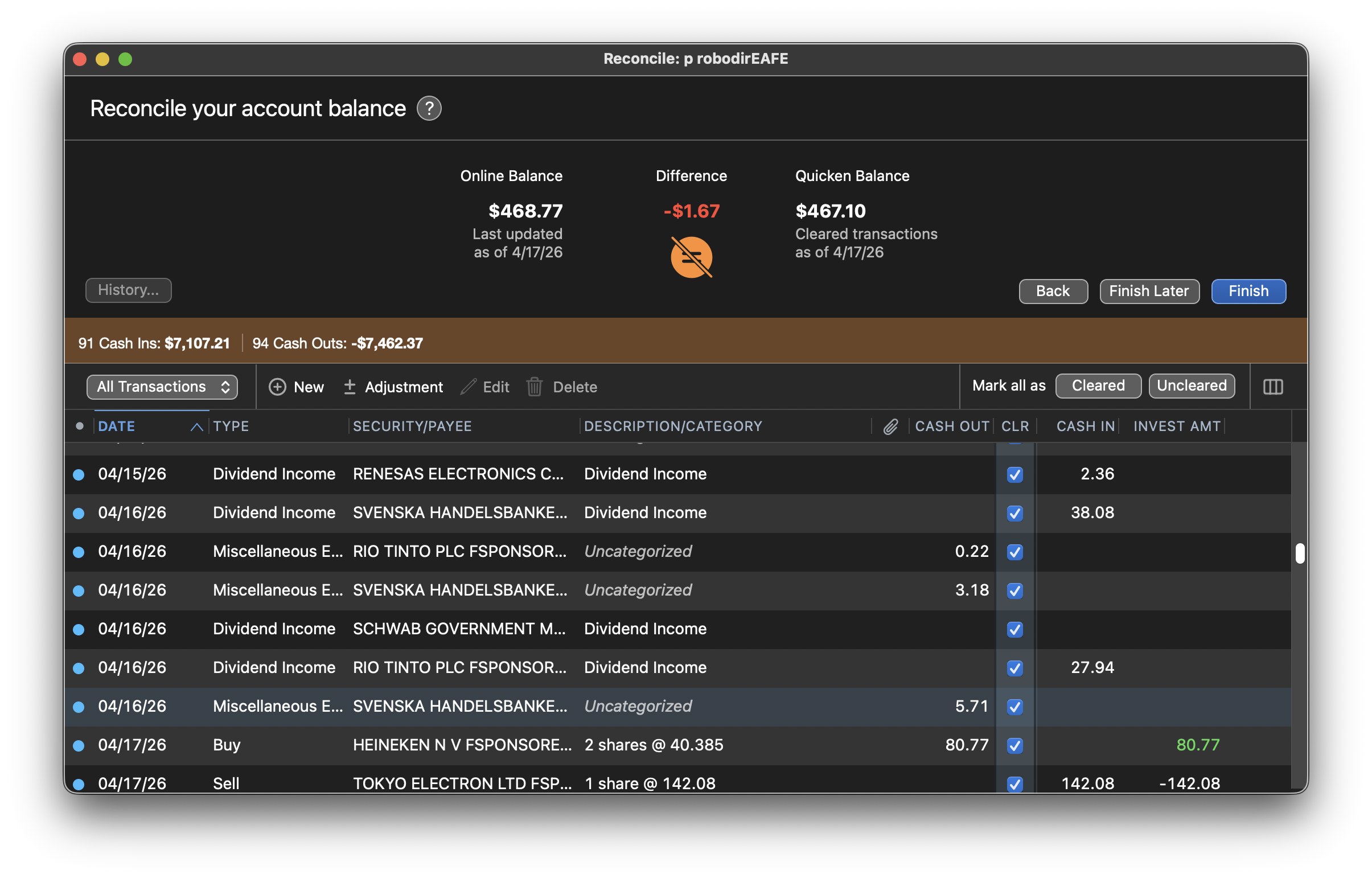Open the column chooser icon
This screenshot has height=878, width=1372.
pyautogui.click(x=1272, y=387)
